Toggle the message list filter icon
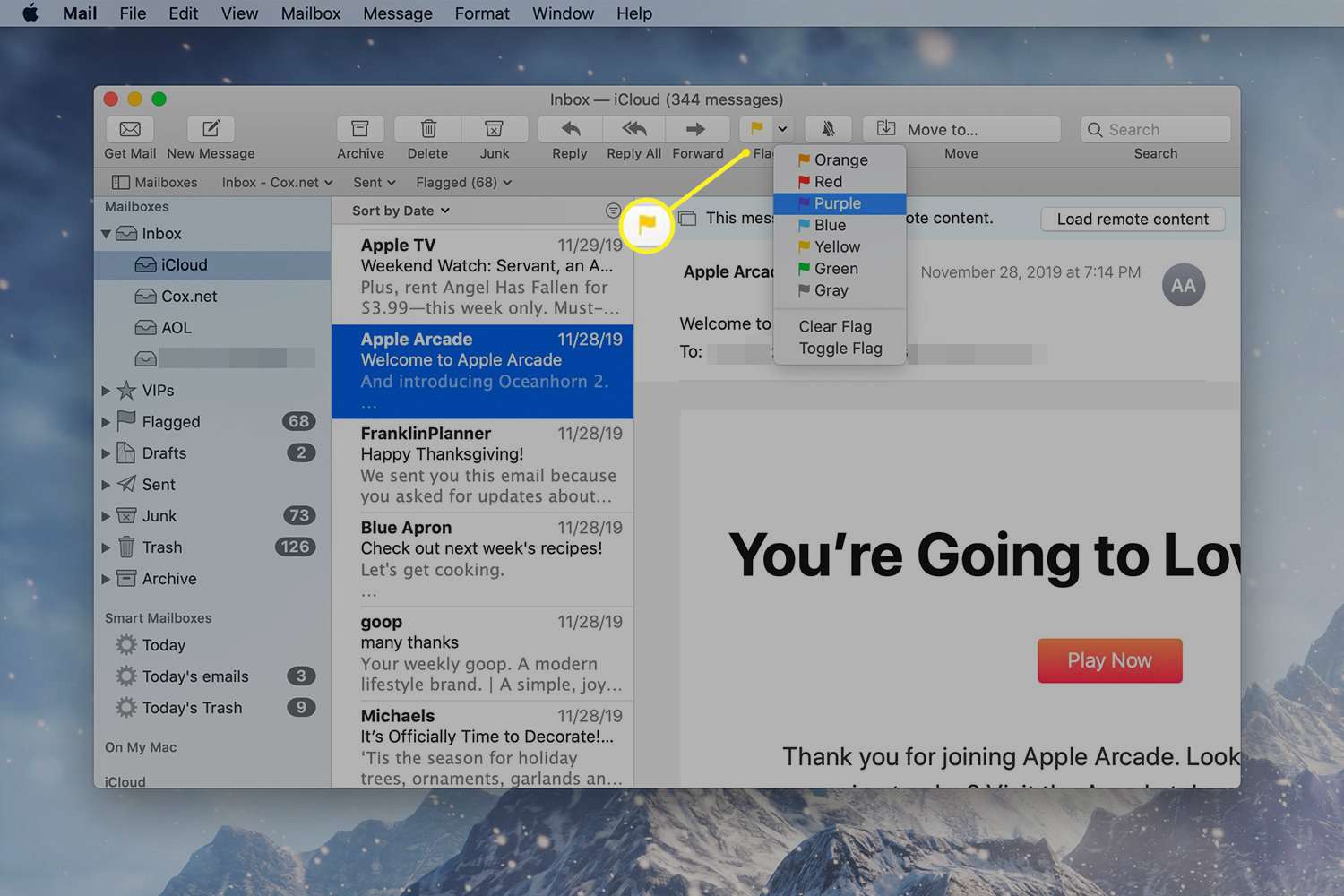Screen dimensions: 1344x896 click(613, 211)
